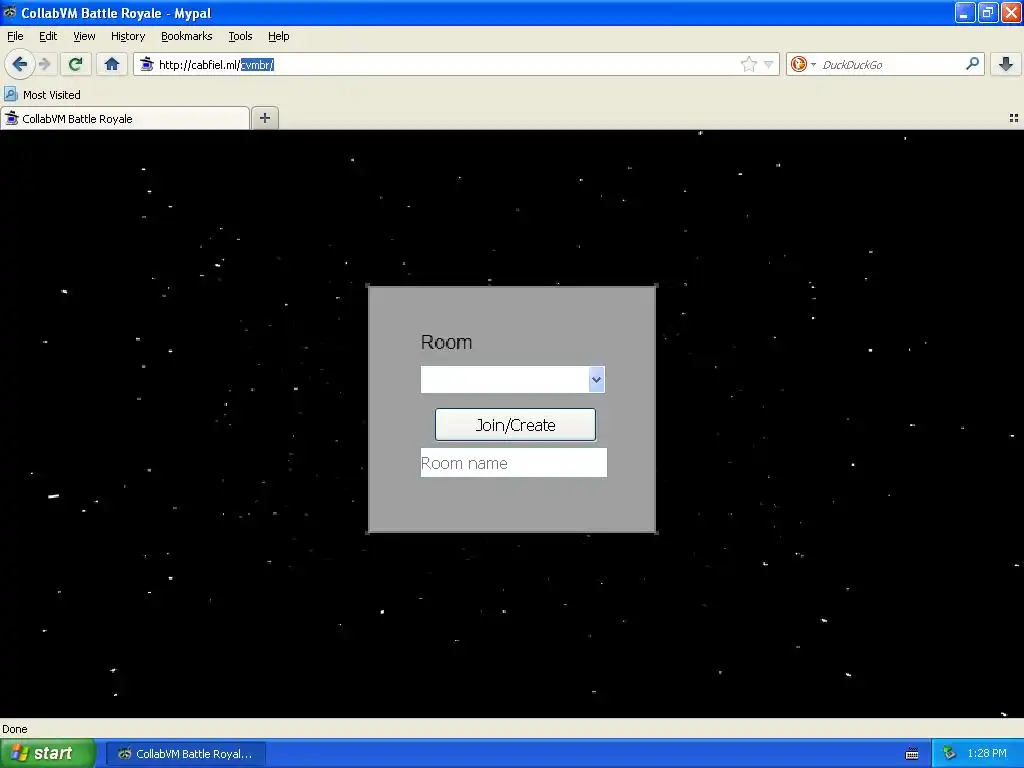Bookmark this page with the star icon
Viewport: 1024px width, 768px height.
[748, 64]
